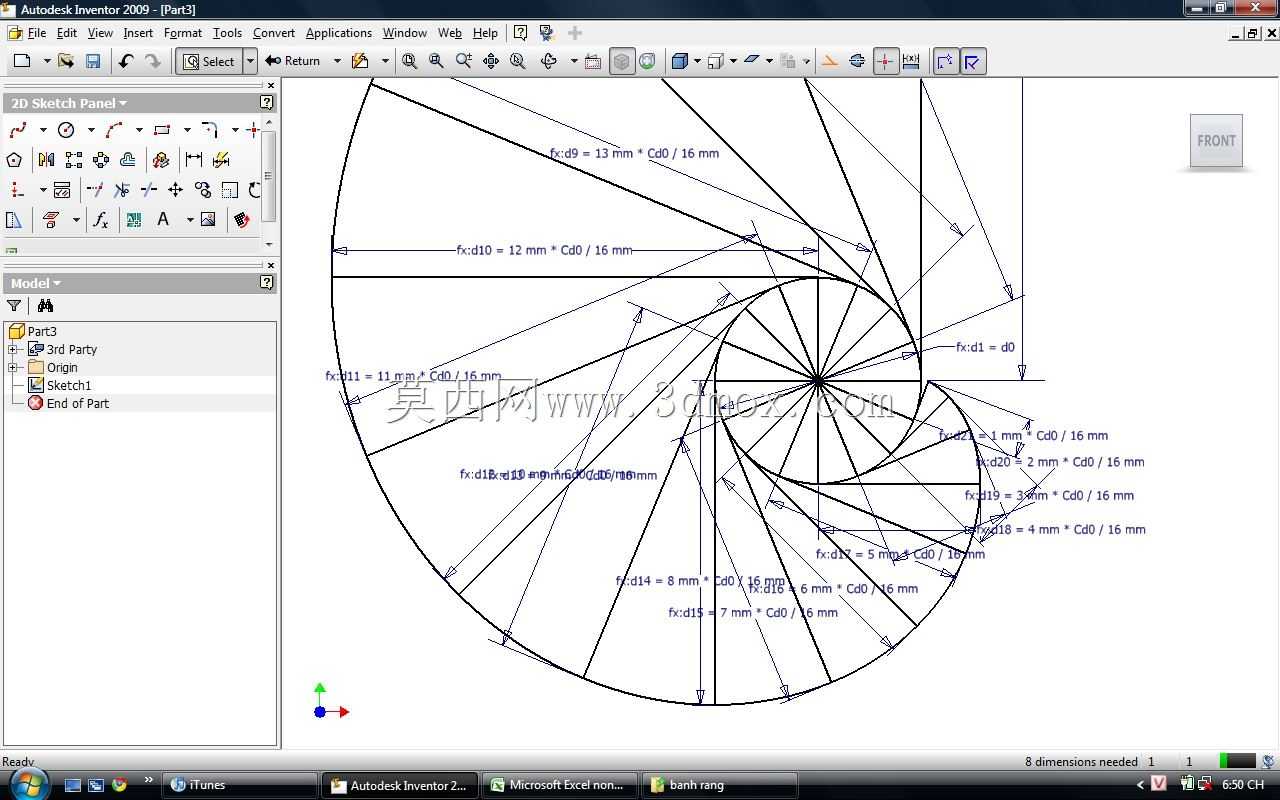Click the Return button
The height and width of the screenshot is (800, 1280).
coord(293,61)
